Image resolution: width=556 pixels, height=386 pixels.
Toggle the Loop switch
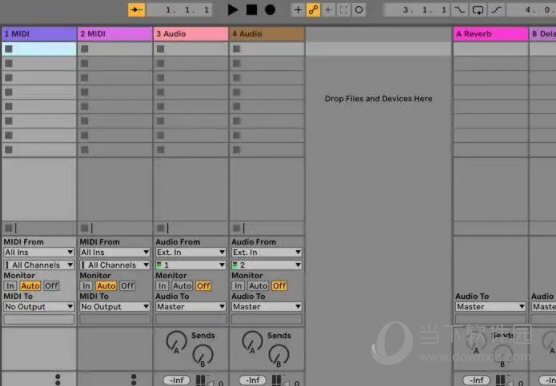[478, 10]
